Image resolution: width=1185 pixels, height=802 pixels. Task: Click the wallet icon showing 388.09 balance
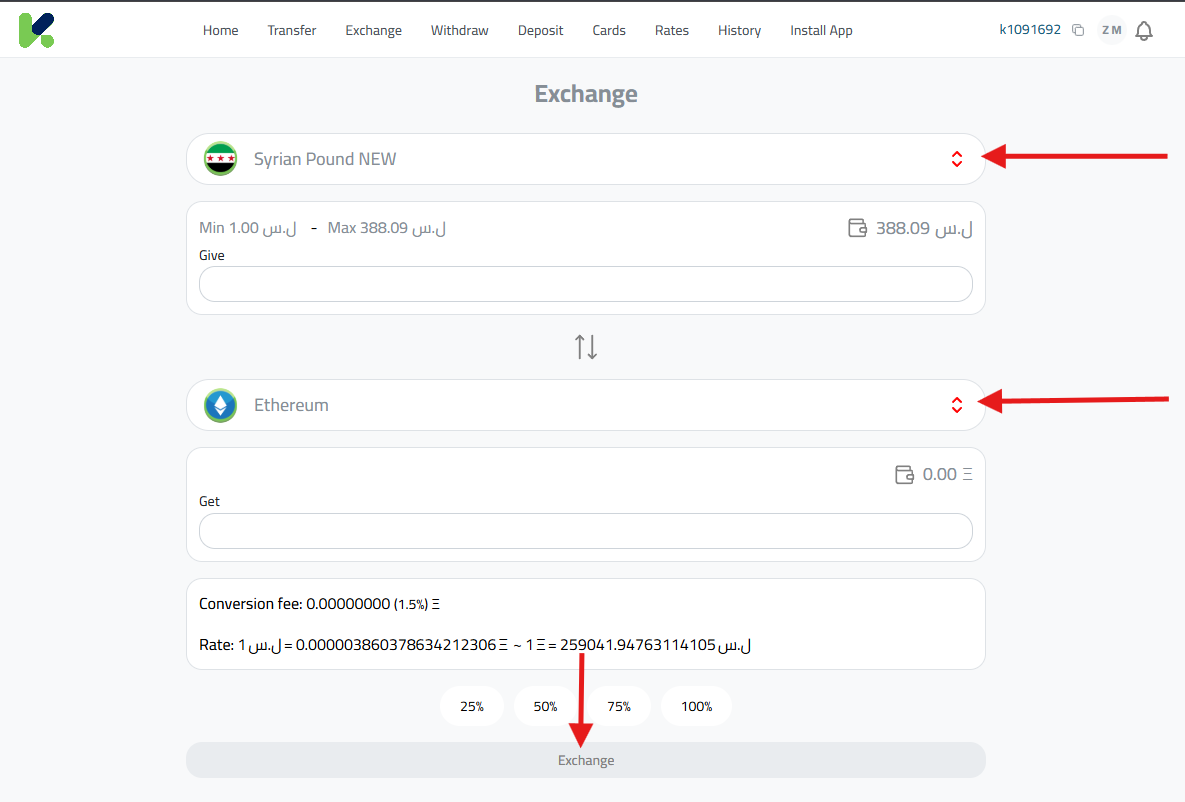(857, 228)
